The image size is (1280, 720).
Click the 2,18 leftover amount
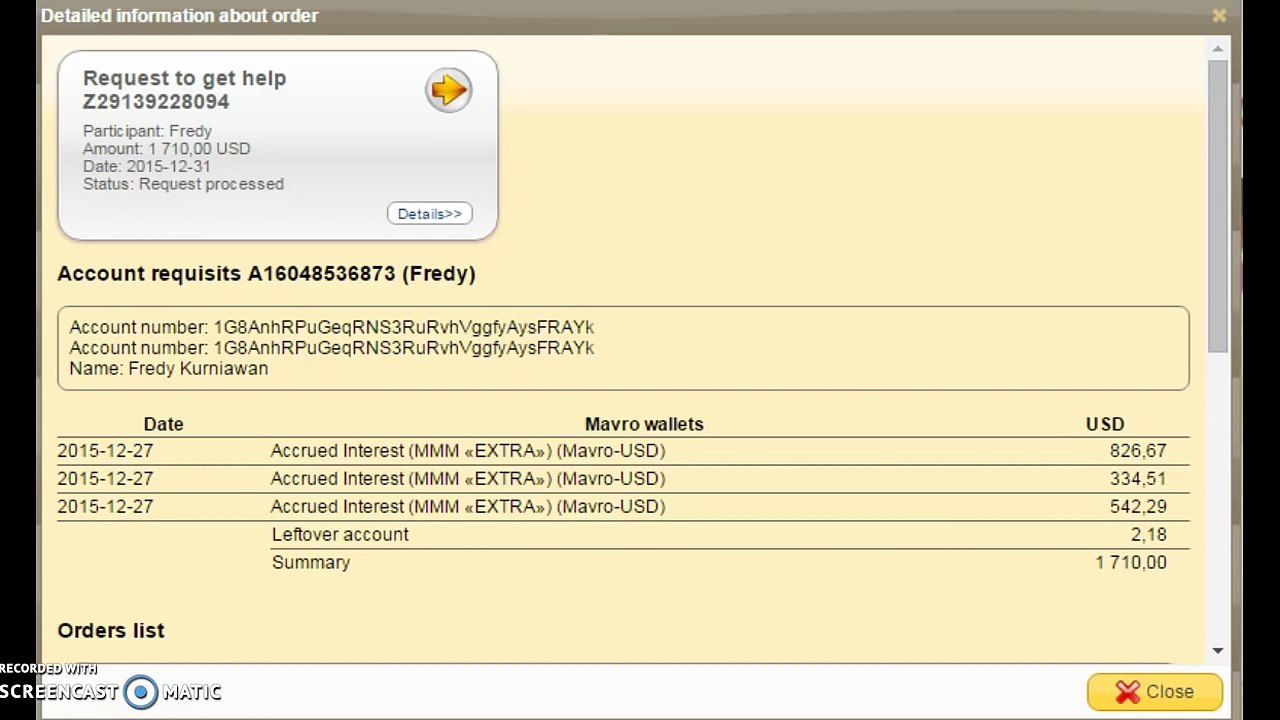pyautogui.click(x=1149, y=535)
